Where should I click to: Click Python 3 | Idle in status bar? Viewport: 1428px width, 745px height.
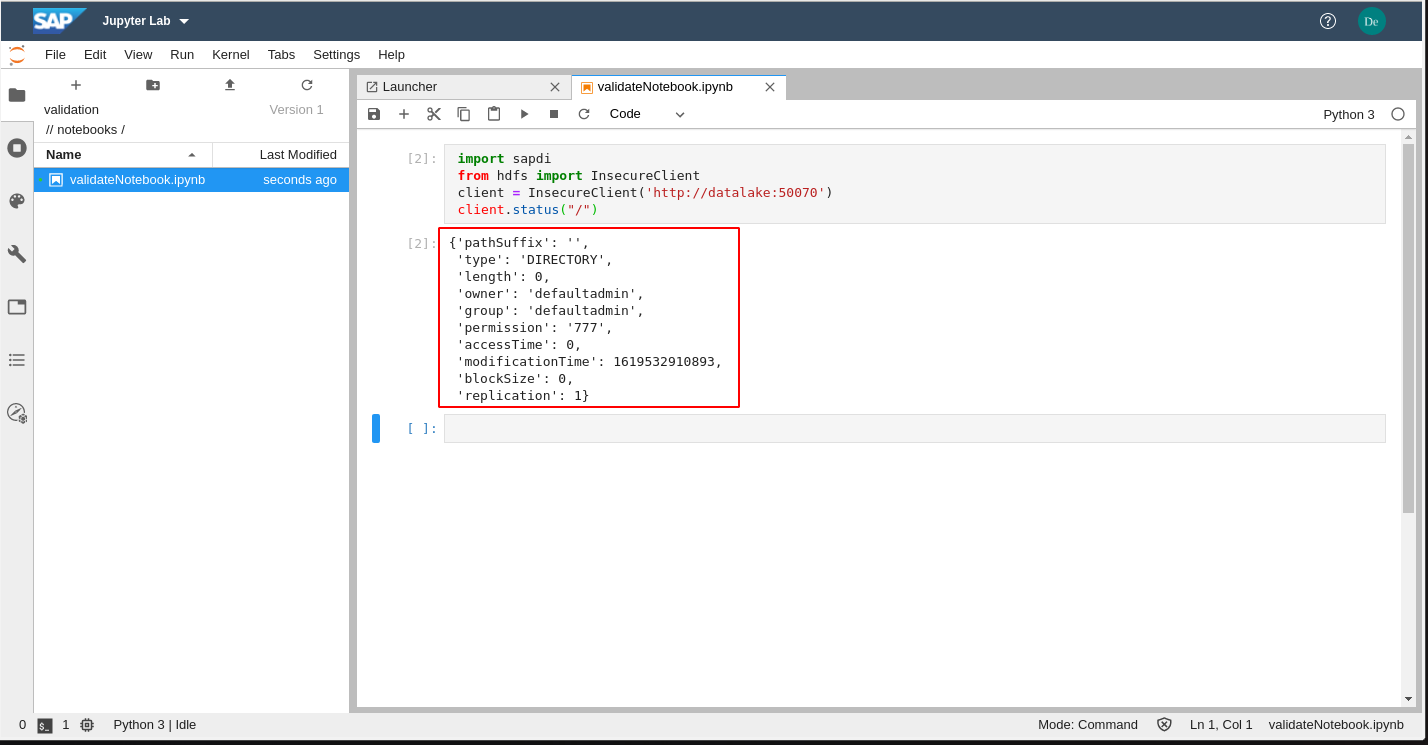(x=155, y=725)
